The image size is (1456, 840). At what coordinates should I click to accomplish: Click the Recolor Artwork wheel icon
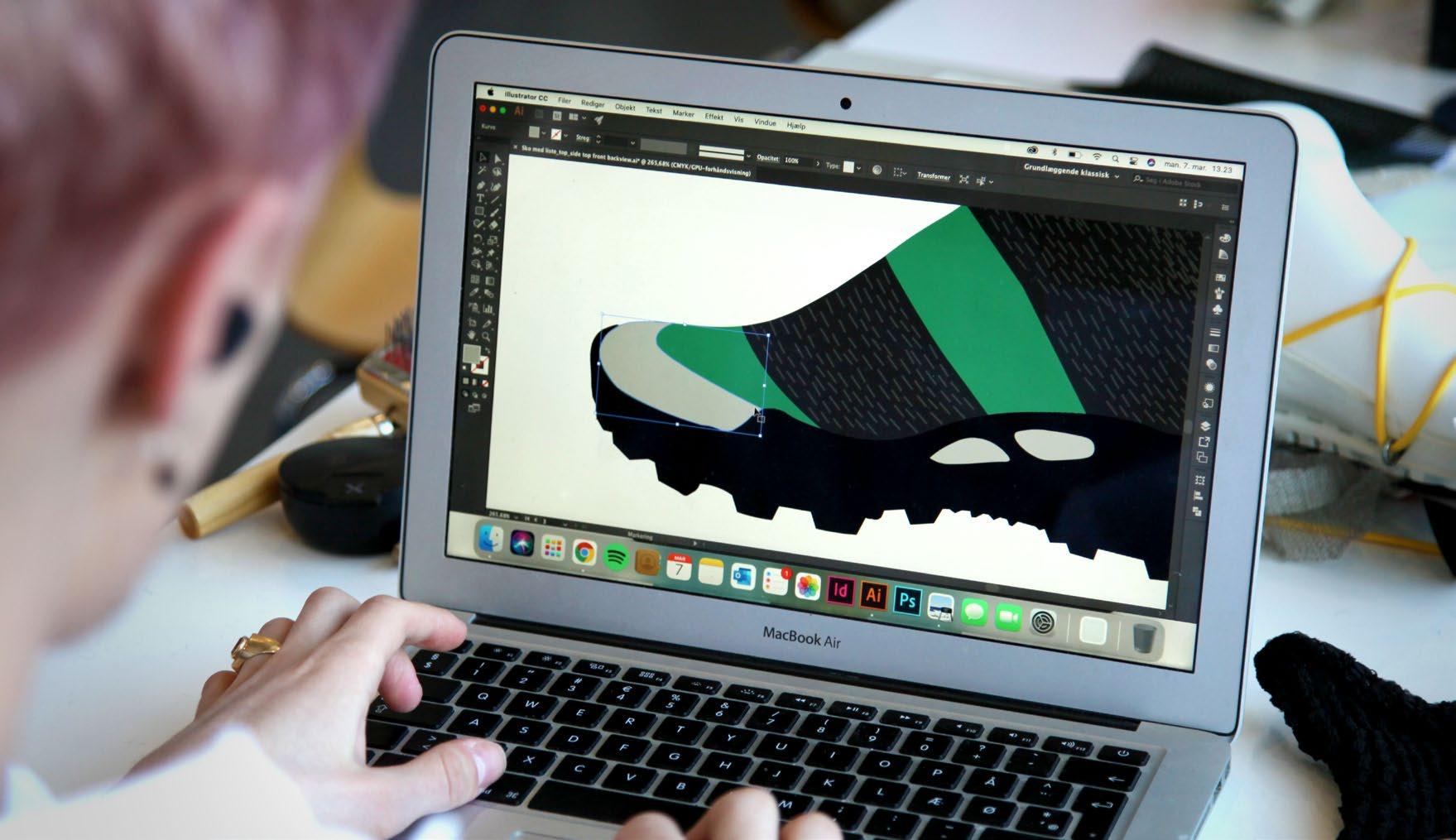[x=877, y=170]
